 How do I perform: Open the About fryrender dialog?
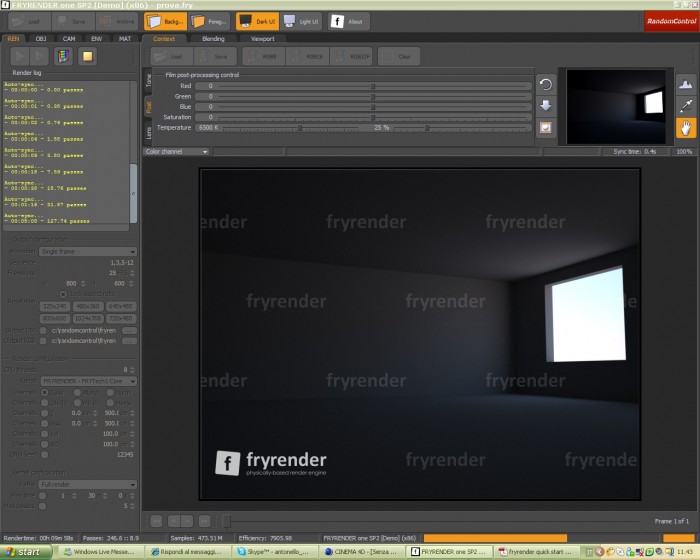tap(349, 21)
